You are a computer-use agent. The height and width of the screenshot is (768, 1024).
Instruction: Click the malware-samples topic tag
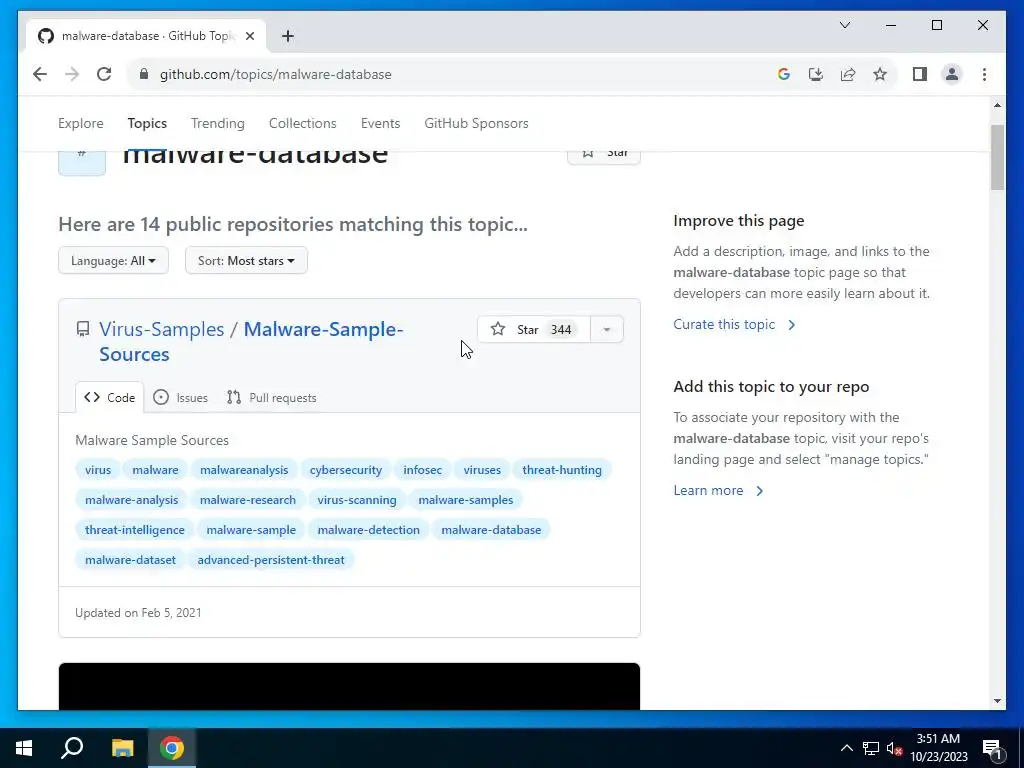tap(466, 500)
